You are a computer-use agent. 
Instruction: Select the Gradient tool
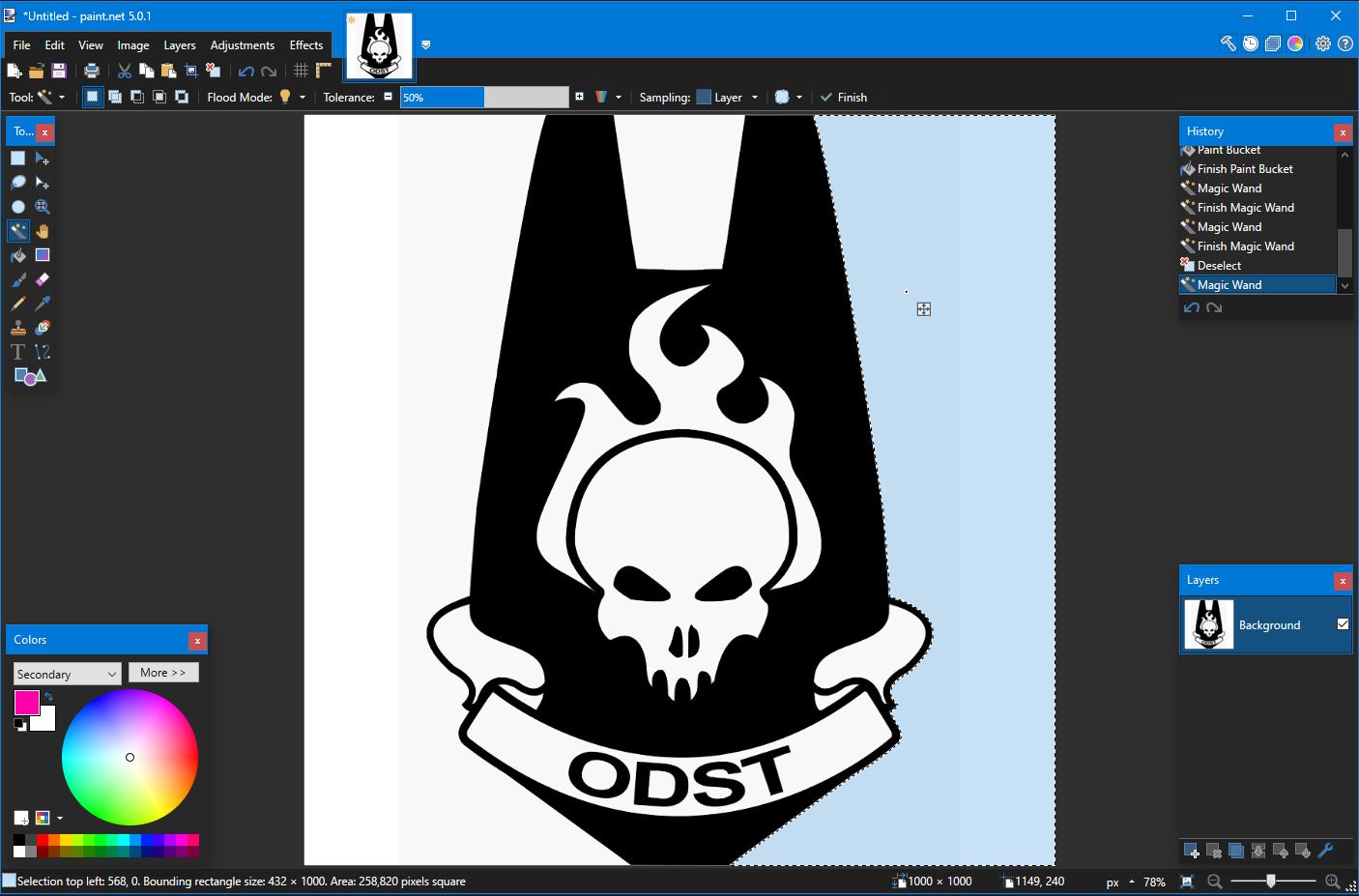43,255
